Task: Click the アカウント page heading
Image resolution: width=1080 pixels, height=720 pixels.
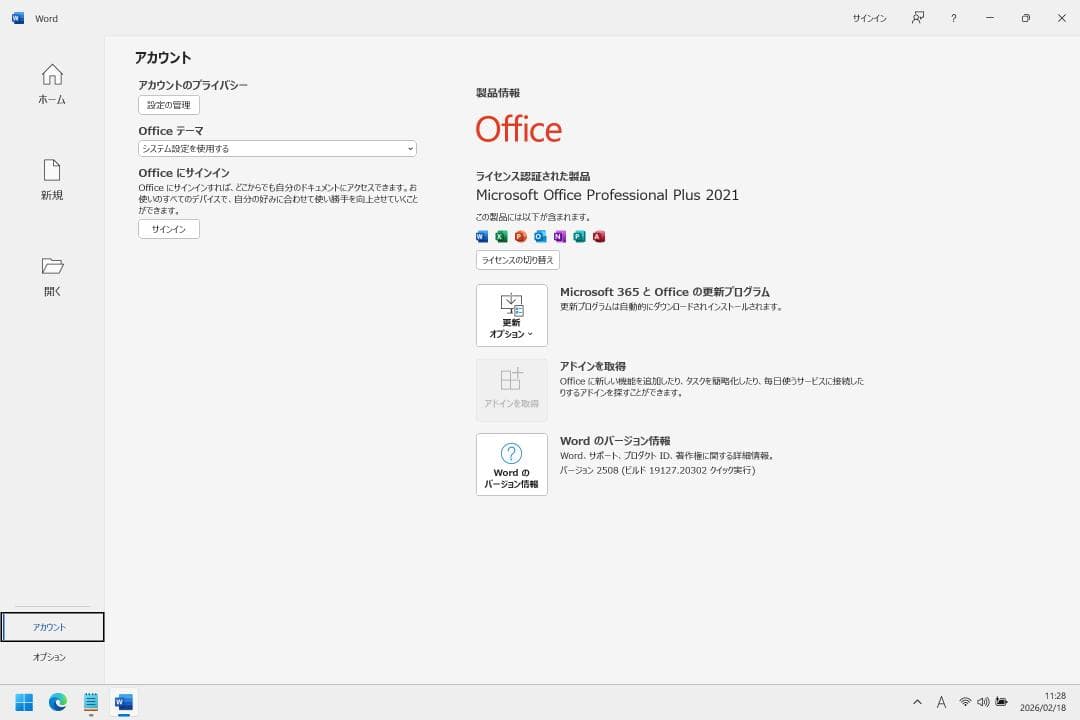Action: tap(163, 58)
